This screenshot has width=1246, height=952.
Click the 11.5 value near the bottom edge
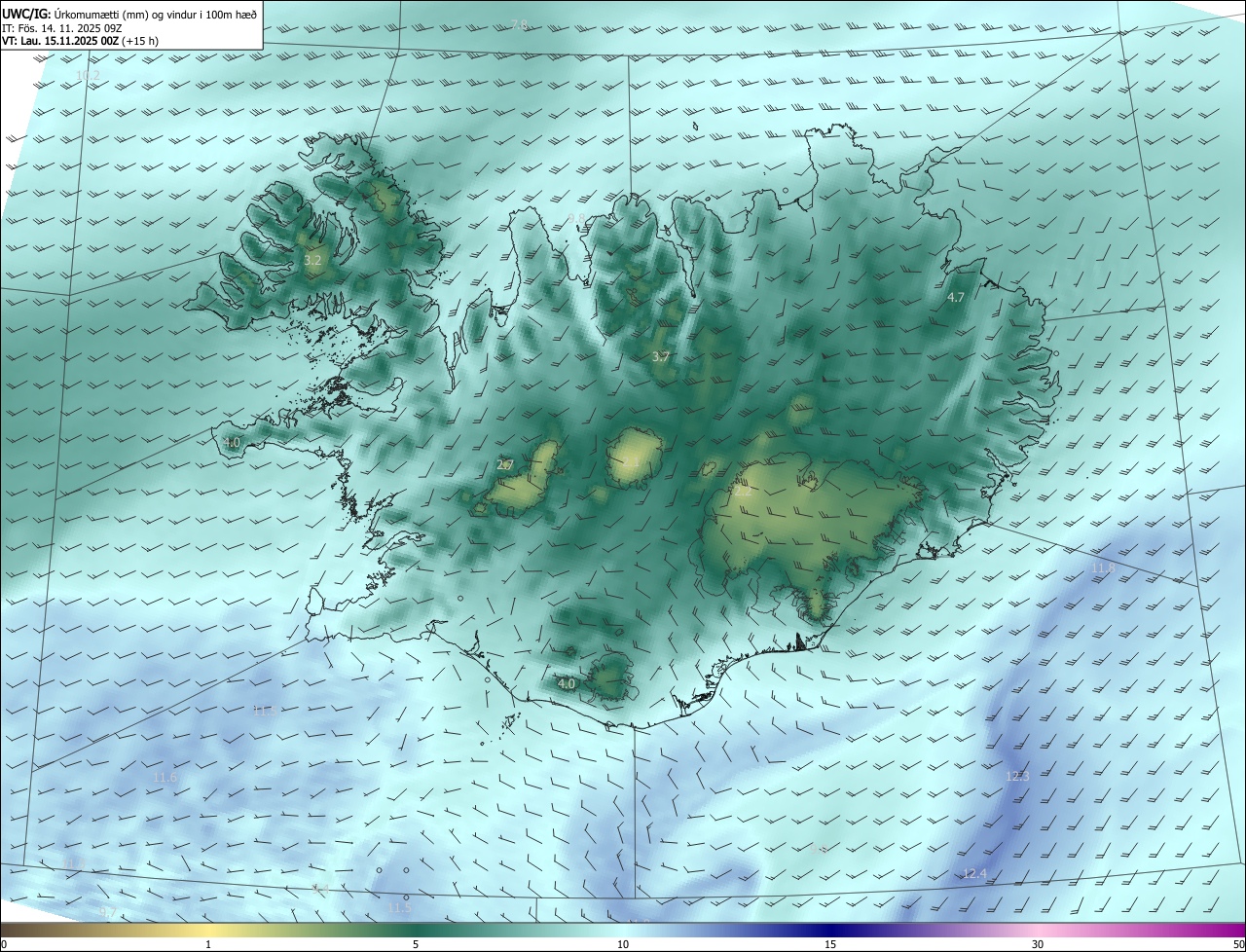click(400, 908)
